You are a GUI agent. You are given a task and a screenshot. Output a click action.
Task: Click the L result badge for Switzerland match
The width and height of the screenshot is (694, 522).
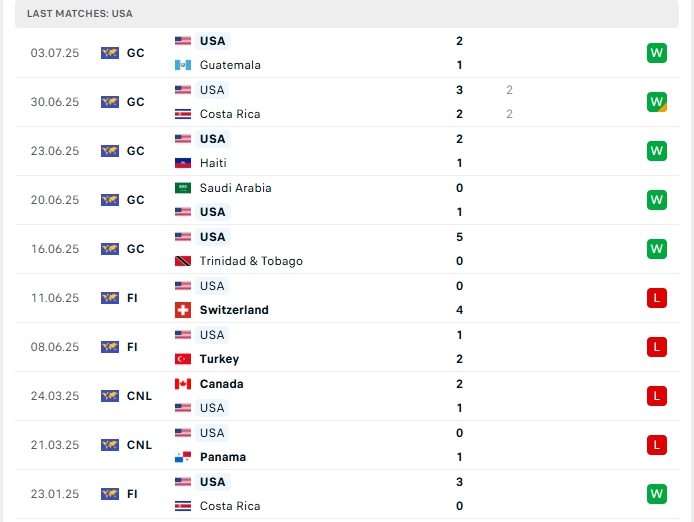click(x=656, y=298)
